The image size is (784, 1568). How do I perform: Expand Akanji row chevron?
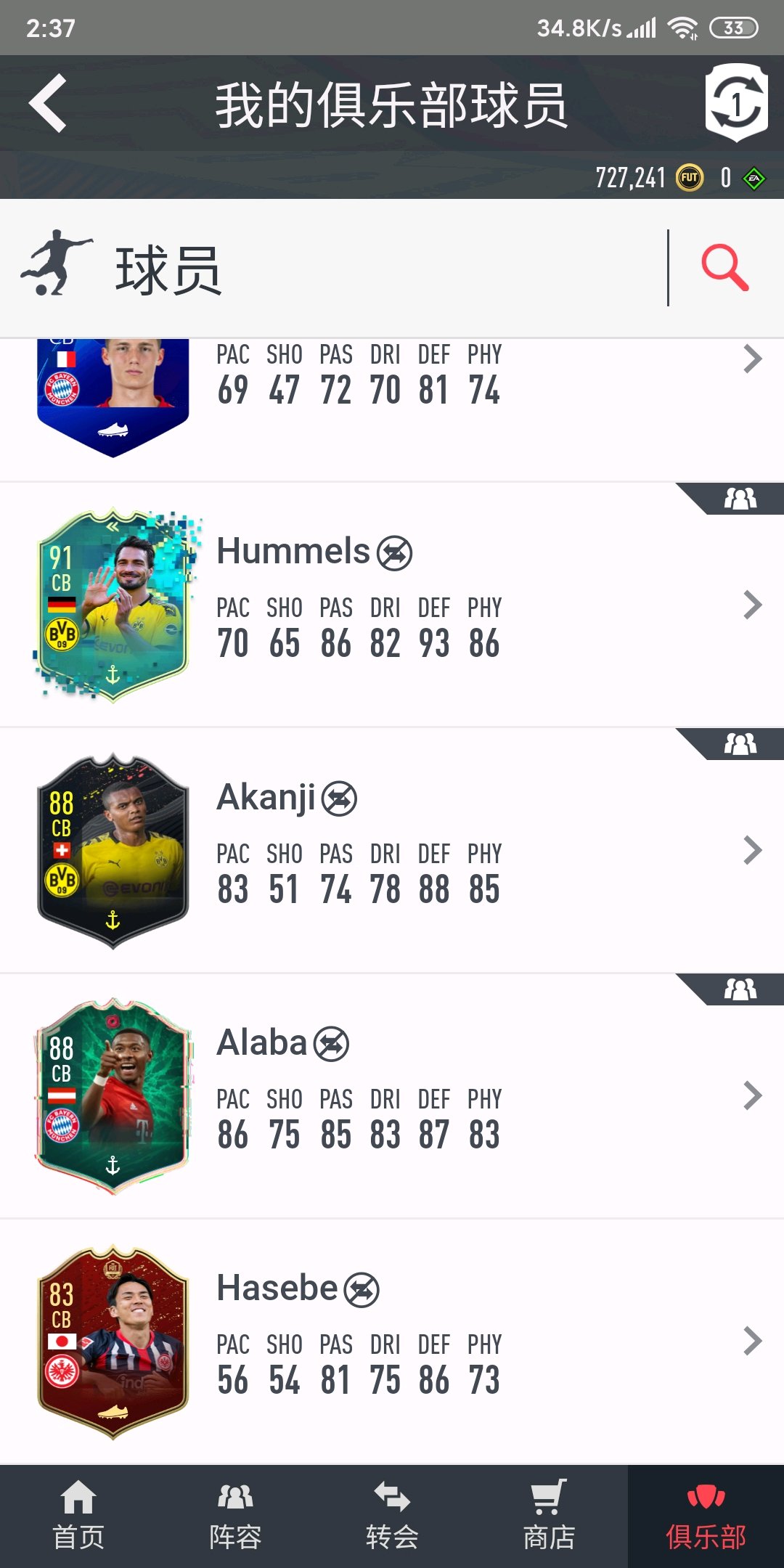(753, 850)
